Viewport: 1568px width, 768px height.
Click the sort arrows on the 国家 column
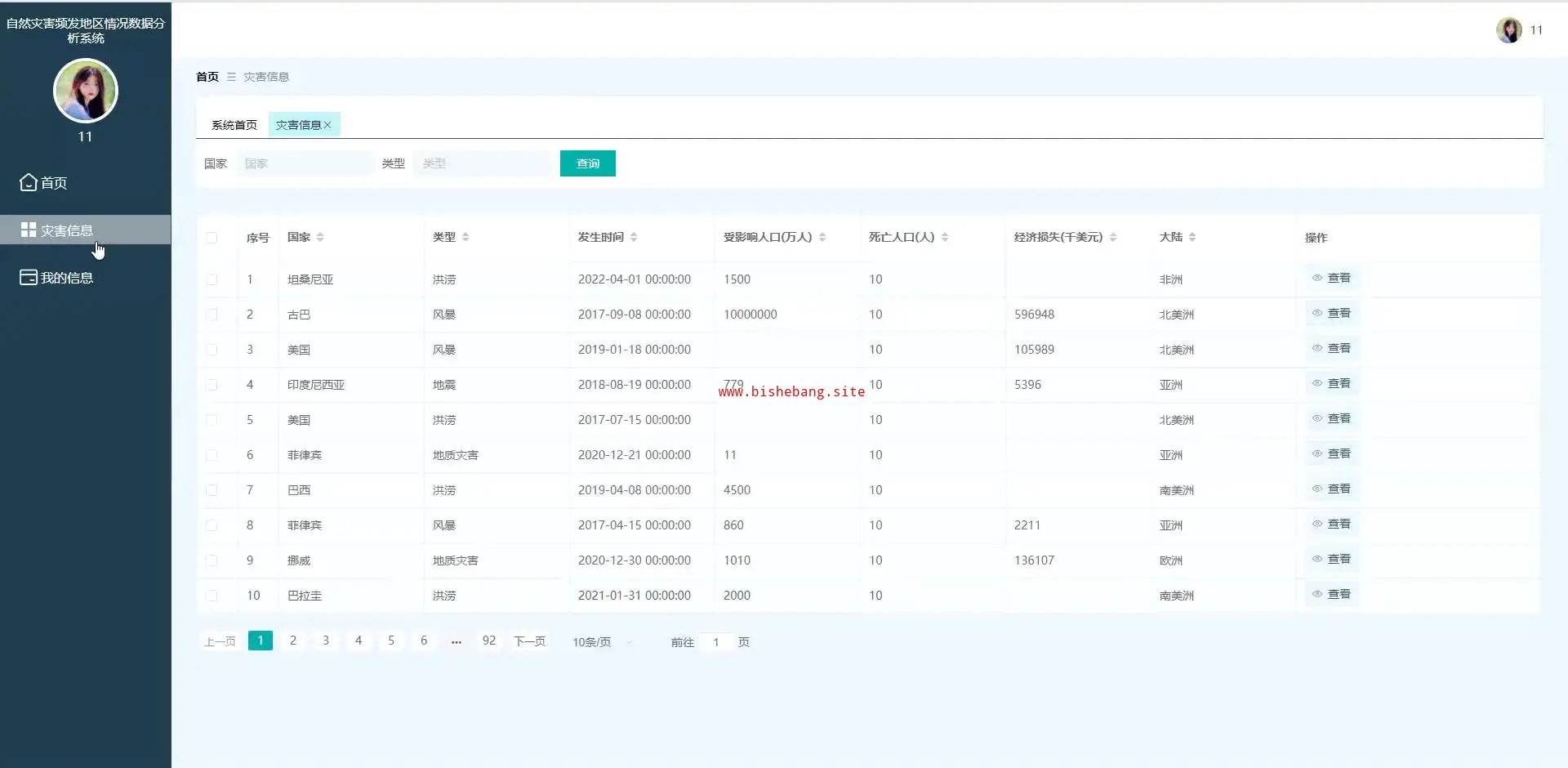320,237
